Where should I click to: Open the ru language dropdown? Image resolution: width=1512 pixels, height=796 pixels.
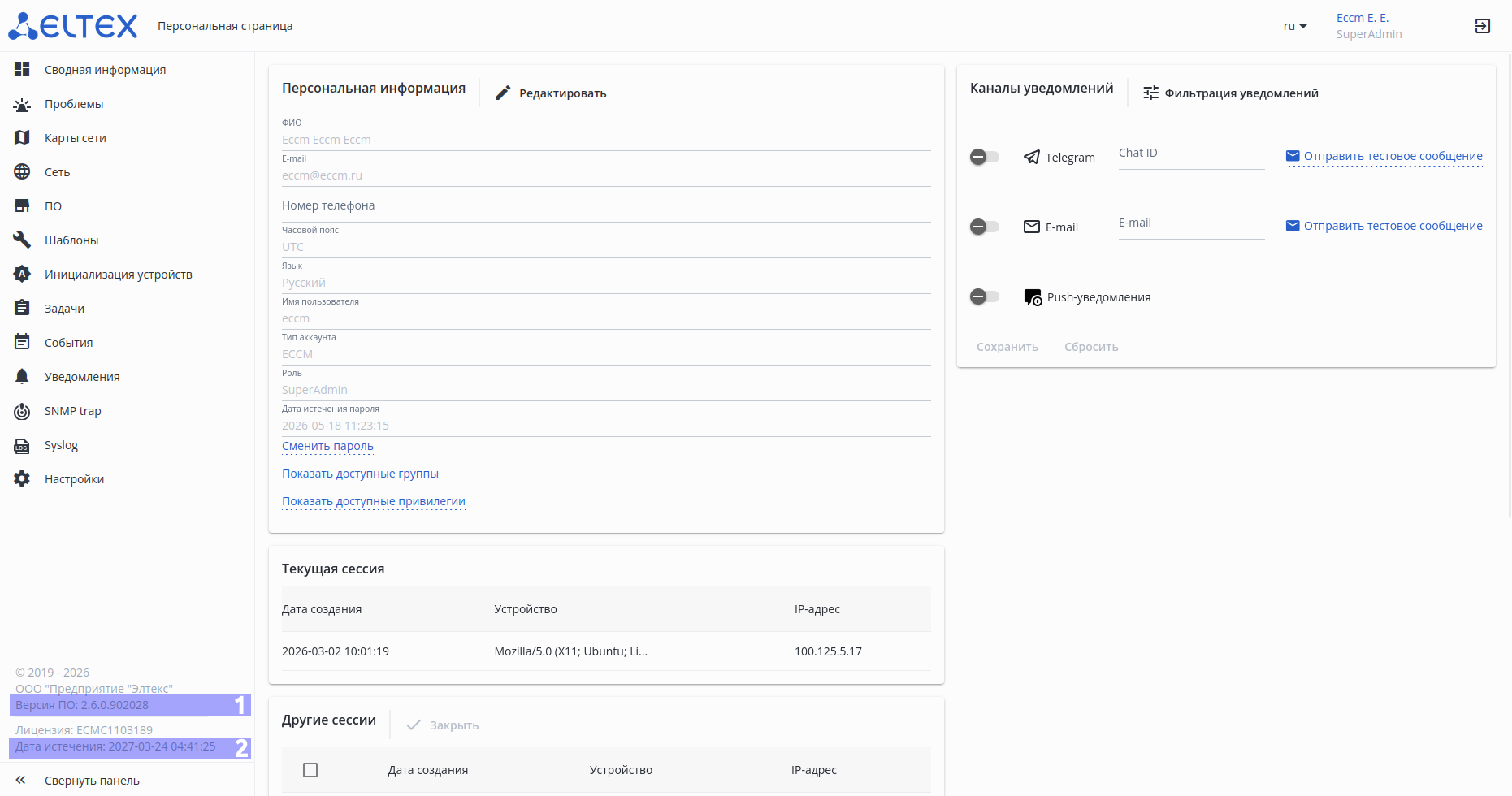(1294, 26)
